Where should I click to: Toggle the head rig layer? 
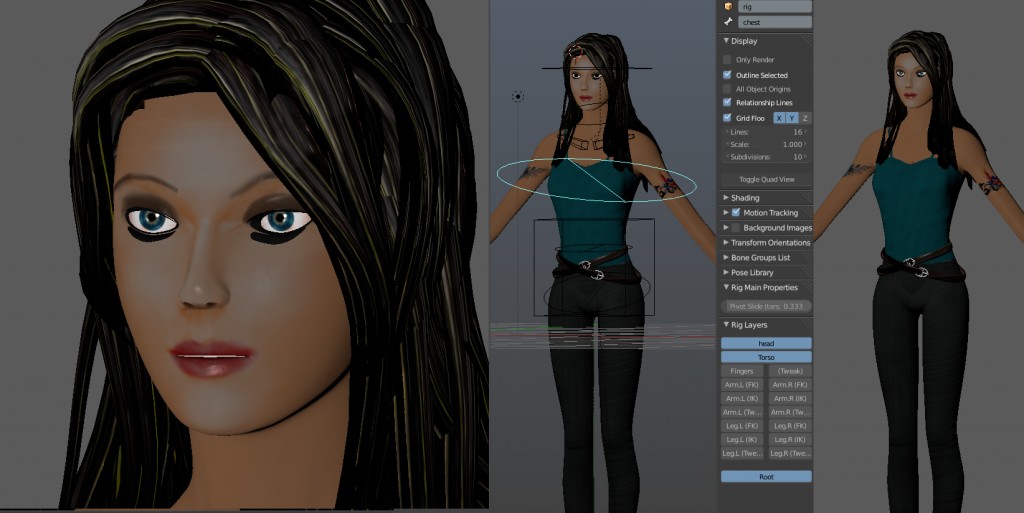(x=767, y=343)
